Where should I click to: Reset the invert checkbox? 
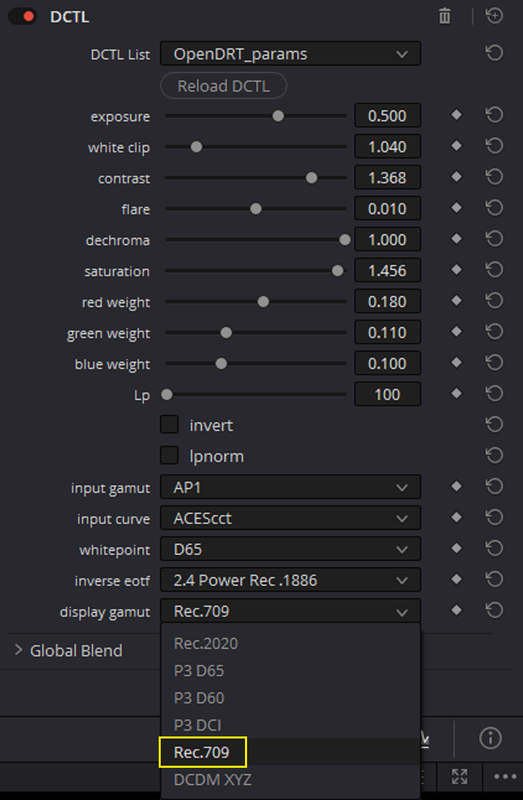point(494,424)
